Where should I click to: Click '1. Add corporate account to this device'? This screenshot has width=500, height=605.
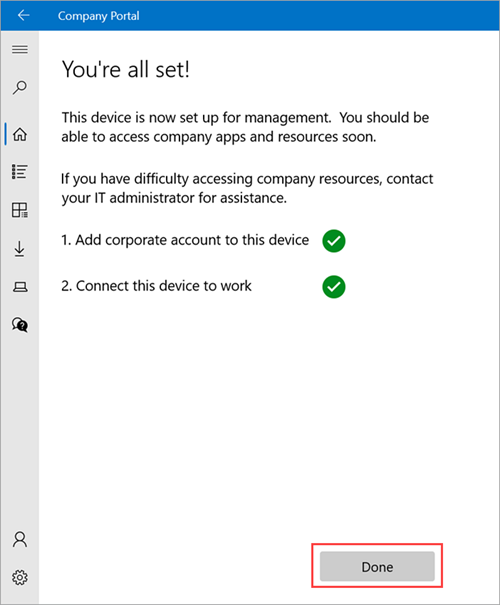[x=185, y=240]
